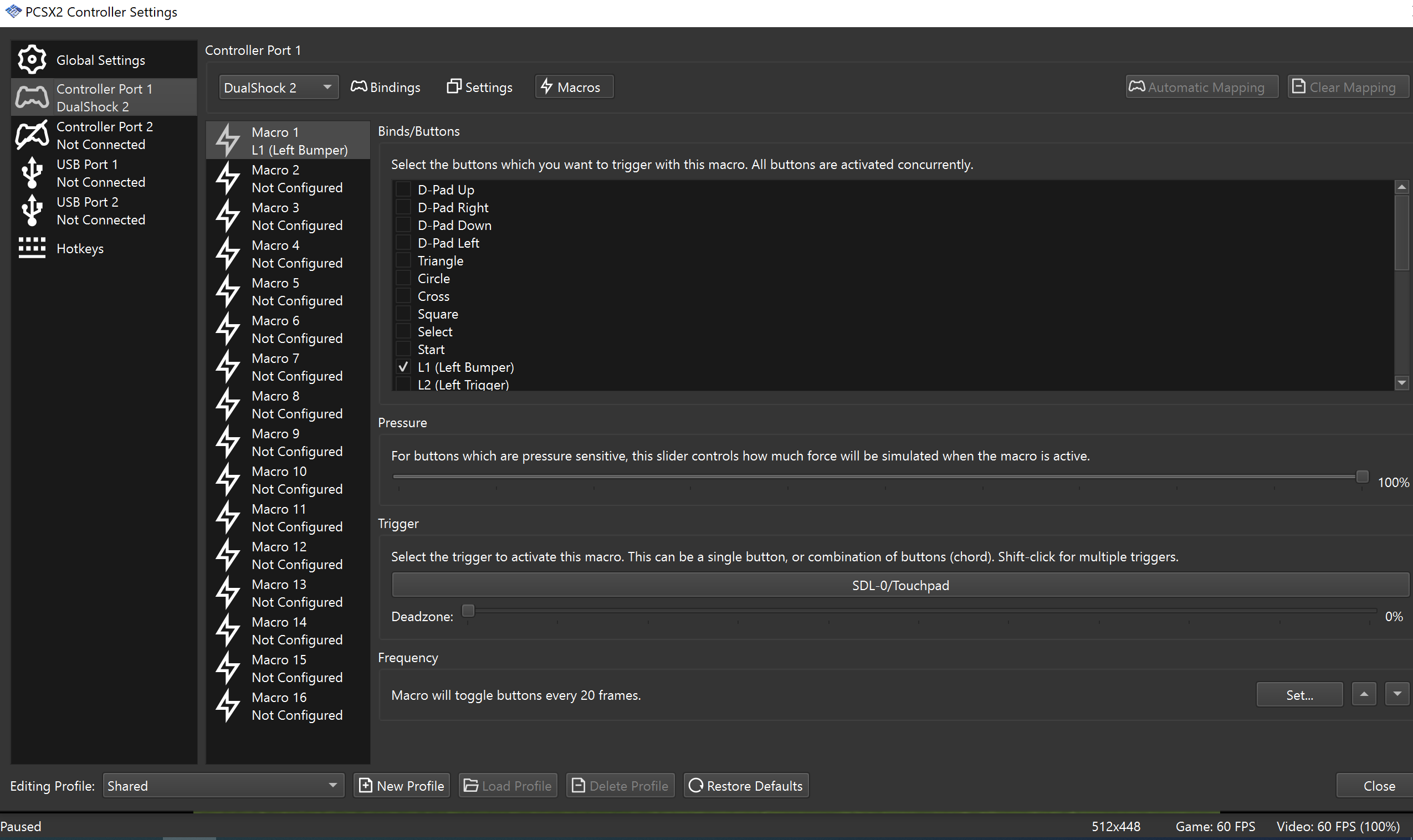Adjust the macro Pressure slider
Viewport: 1413px width, 840px height.
[x=1361, y=477]
